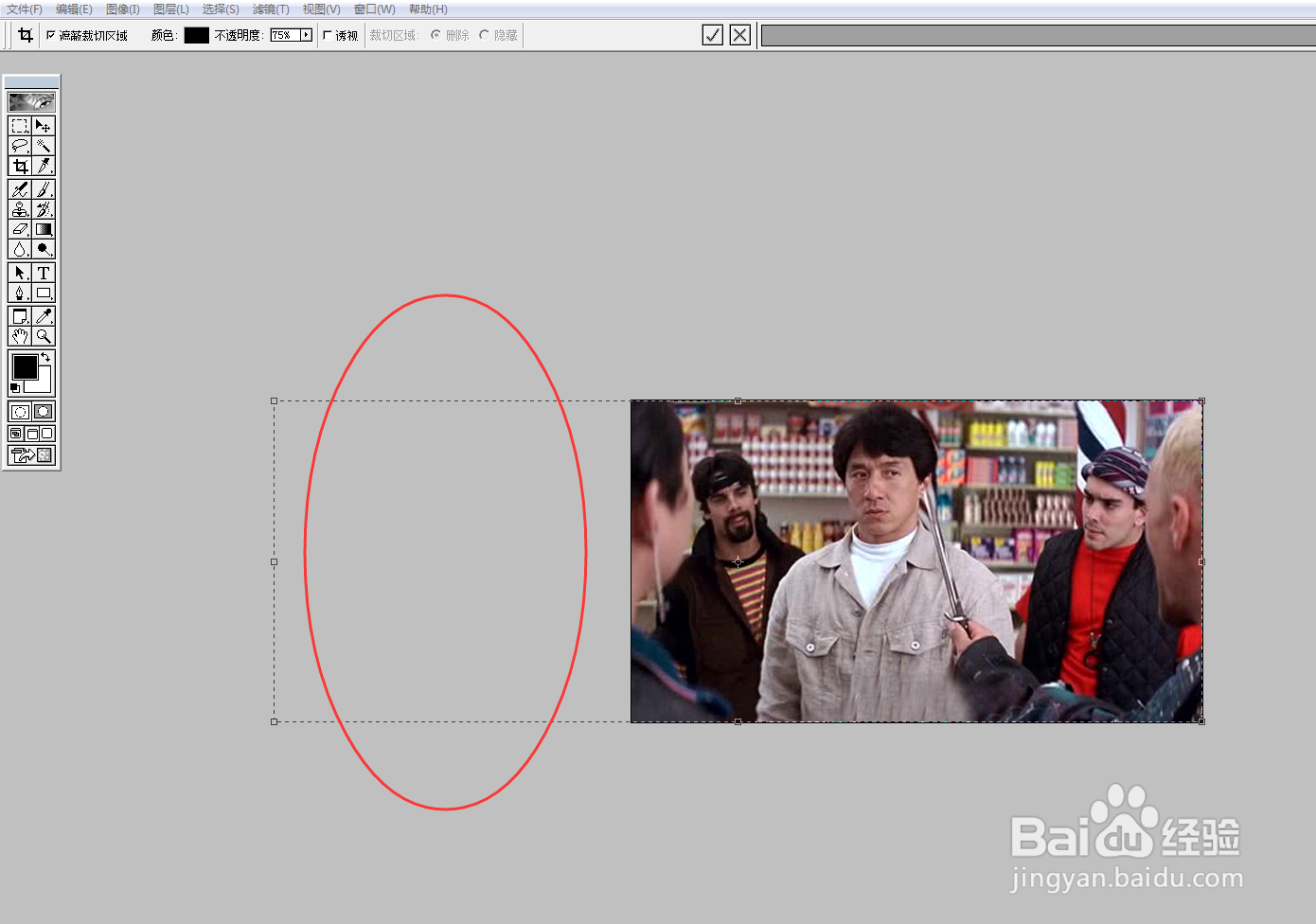
Task: Click the movie still image on canvas
Action: pos(916,561)
